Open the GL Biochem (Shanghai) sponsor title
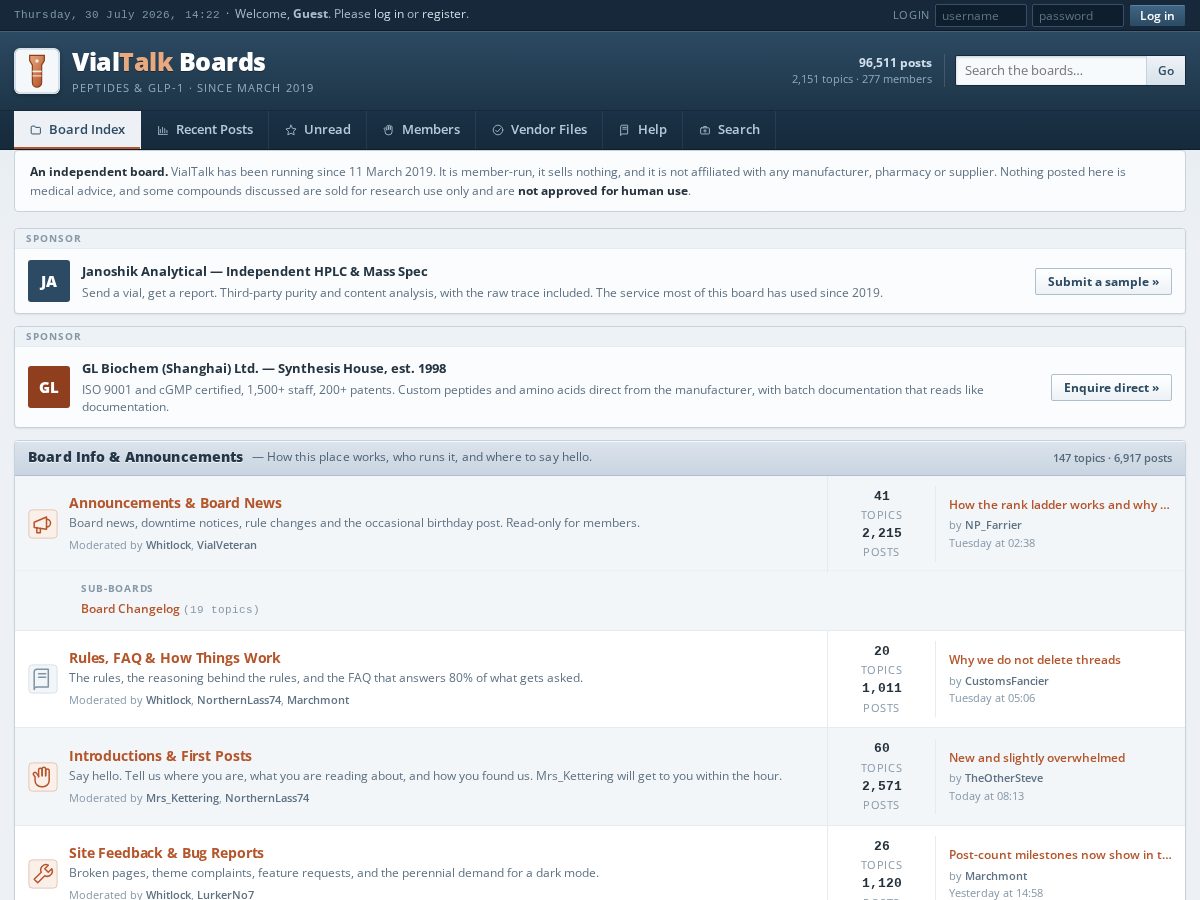The image size is (1200, 900). click(x=264, y=368)
